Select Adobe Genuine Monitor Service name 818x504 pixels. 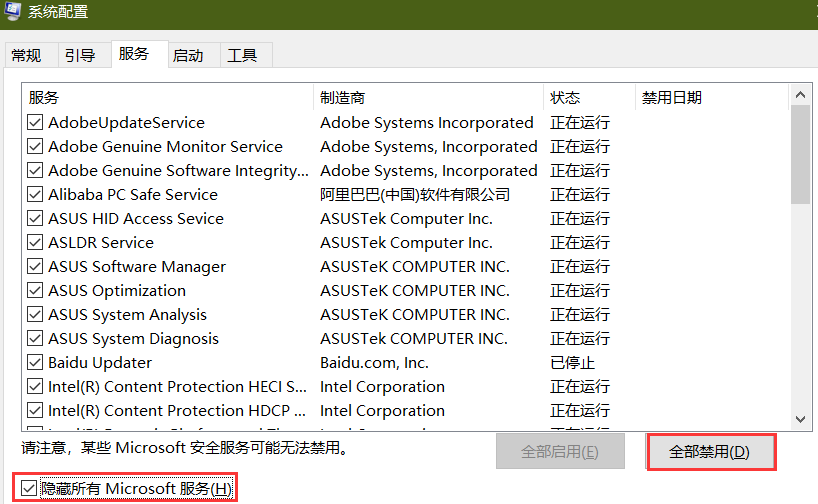(165, 147)
